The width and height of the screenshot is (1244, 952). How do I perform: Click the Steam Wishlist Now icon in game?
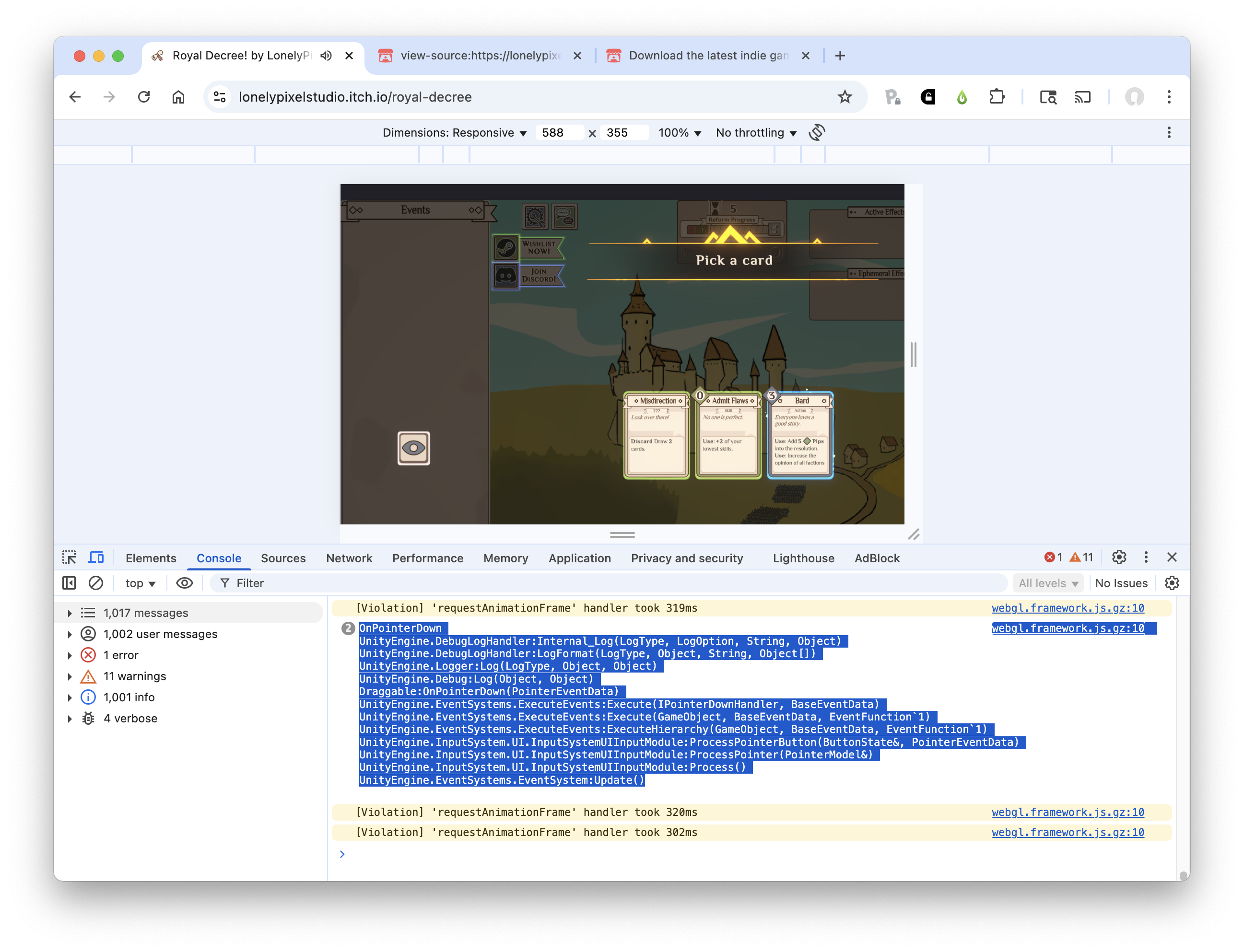505,248
